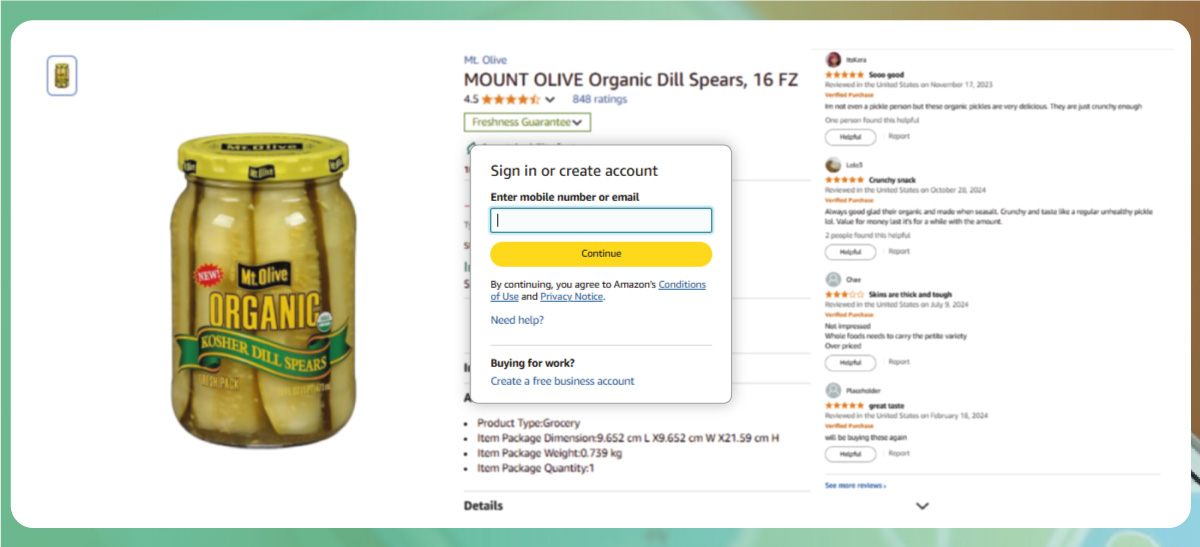Open the Privacy Notice link
The width and height of the screenshot is (1200, 547).
(x=571, y=297)
